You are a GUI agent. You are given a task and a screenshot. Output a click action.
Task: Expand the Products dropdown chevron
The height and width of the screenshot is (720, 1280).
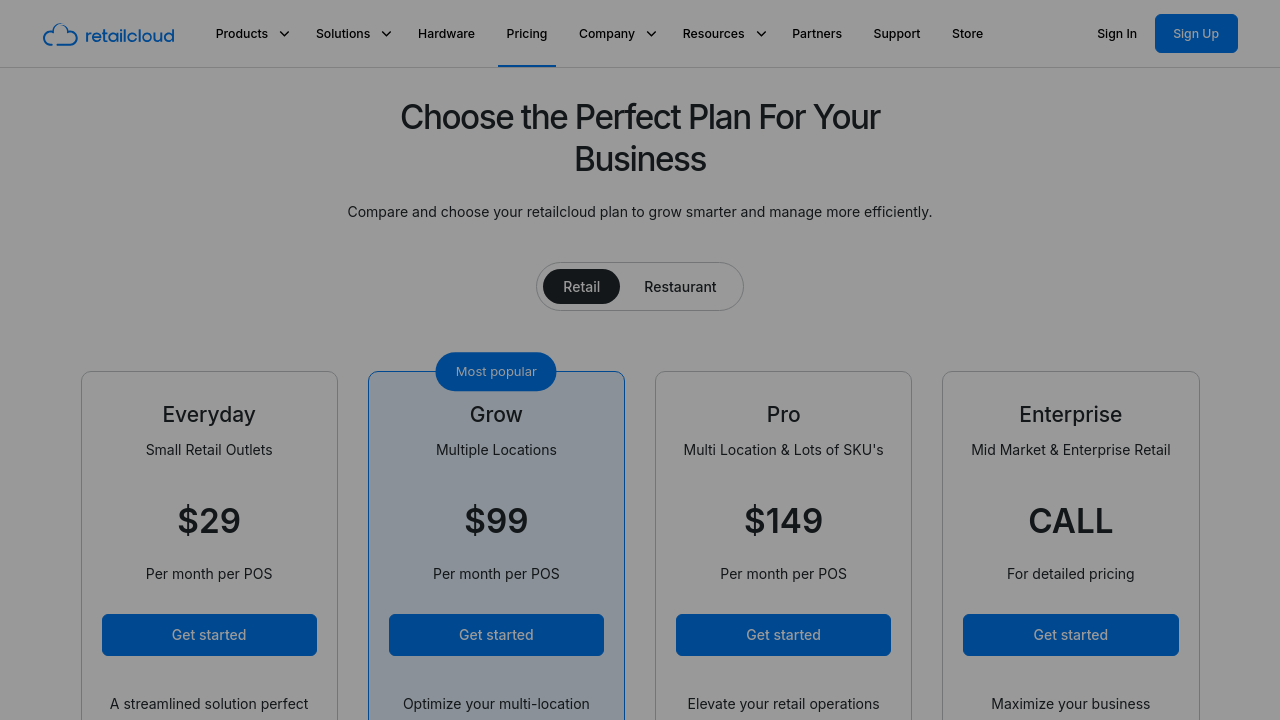coord(284,34)
